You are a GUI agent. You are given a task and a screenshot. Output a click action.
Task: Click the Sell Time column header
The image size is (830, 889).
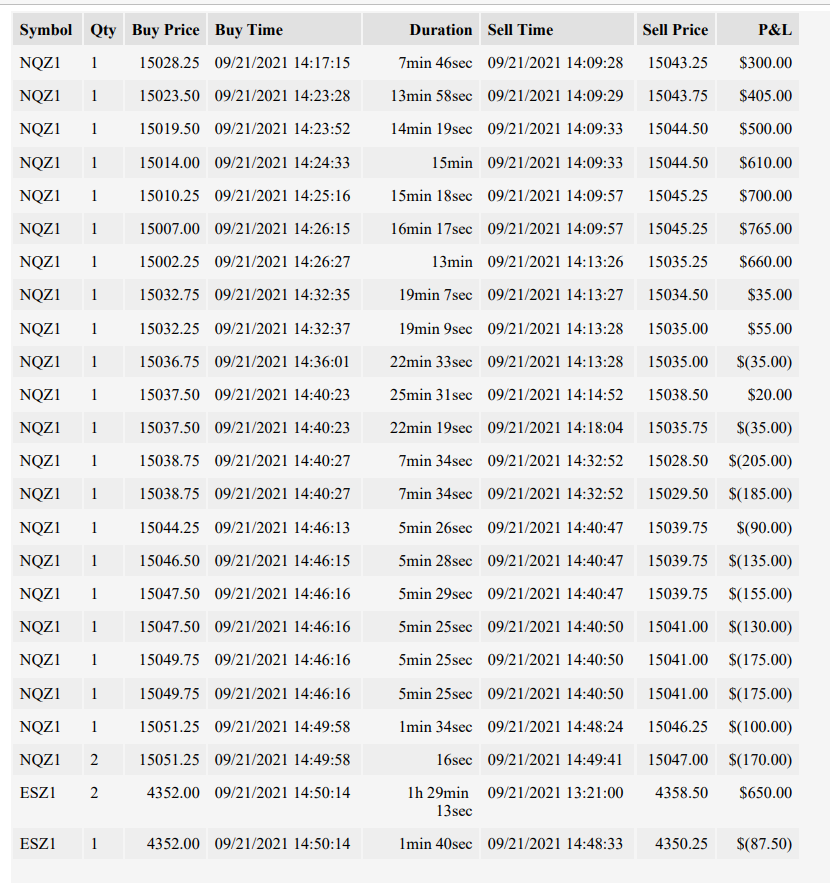(x=557, y=29)
